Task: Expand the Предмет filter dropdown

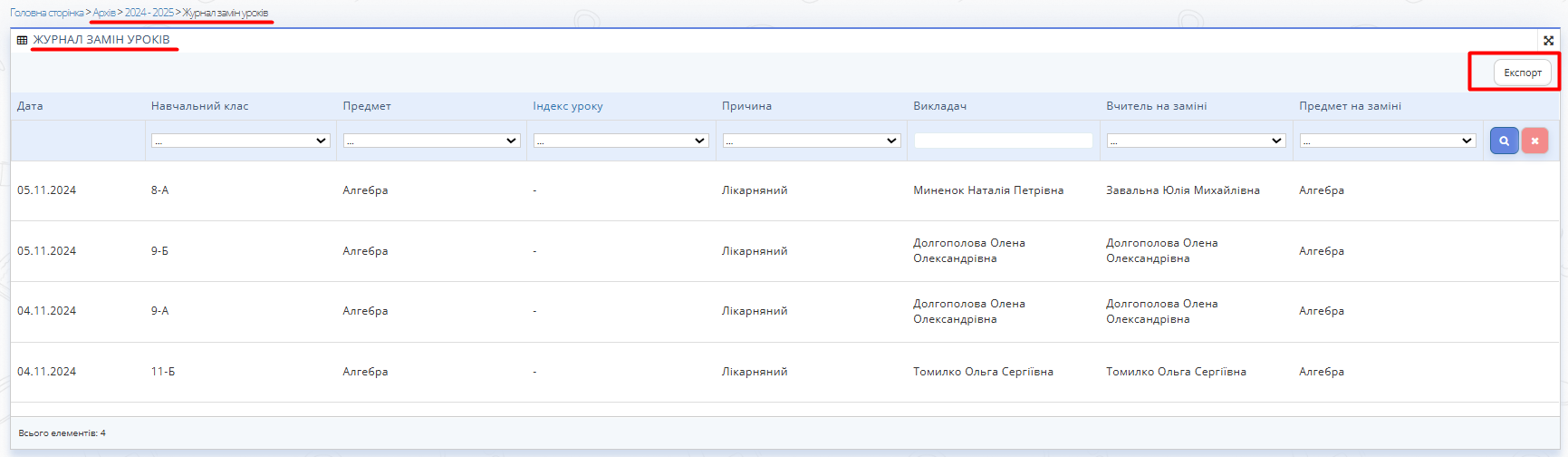Action: pyautogui.click(x=431, y=141)
